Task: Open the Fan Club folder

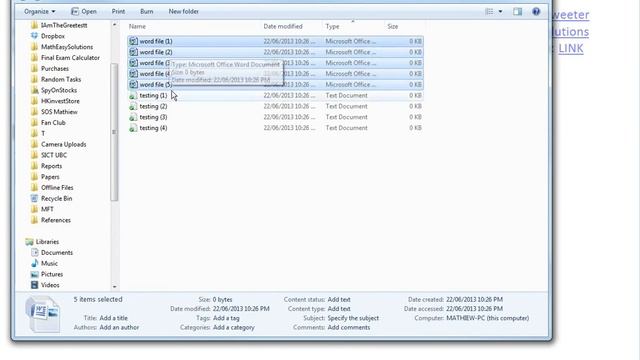Action: [x=53, y=122]
